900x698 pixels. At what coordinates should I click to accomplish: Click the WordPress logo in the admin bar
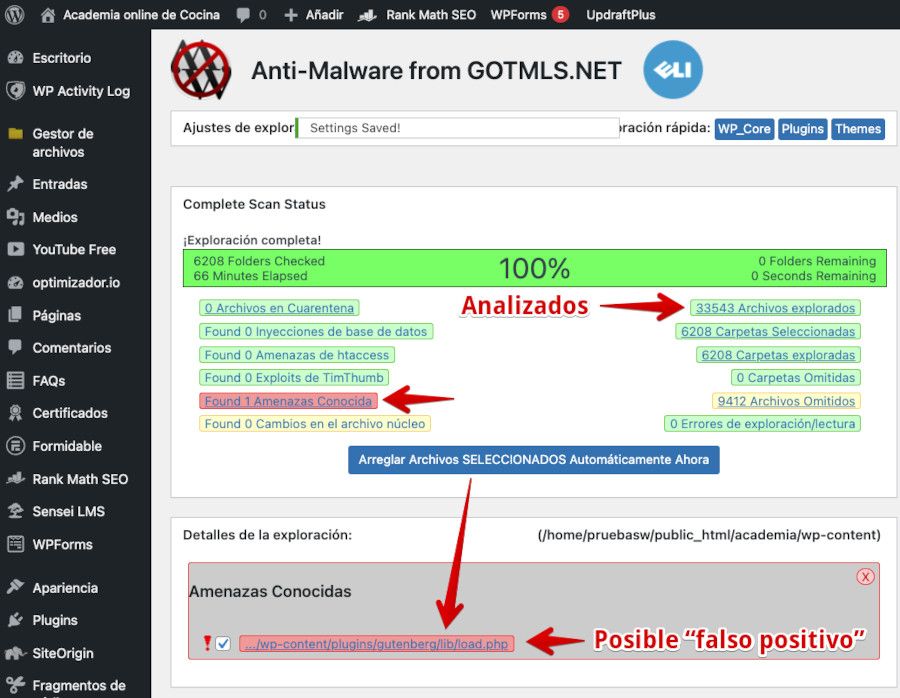coord(15,14)
